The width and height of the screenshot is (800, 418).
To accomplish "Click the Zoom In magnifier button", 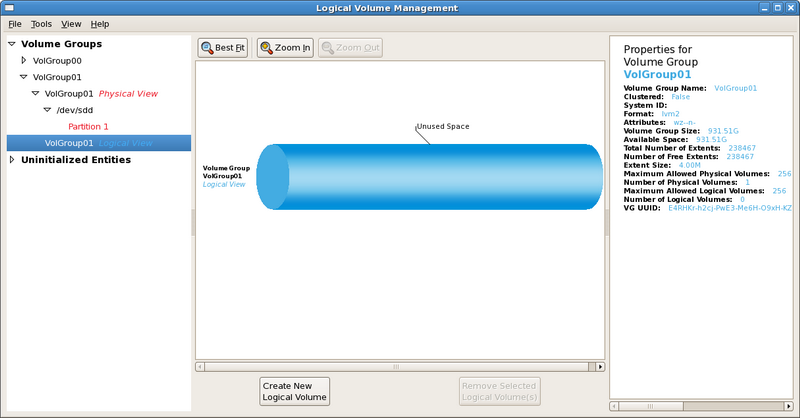I will [285, 47].
